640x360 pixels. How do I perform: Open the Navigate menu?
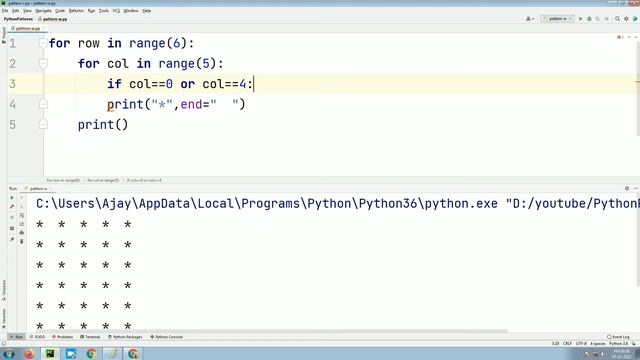coord(43,11)
